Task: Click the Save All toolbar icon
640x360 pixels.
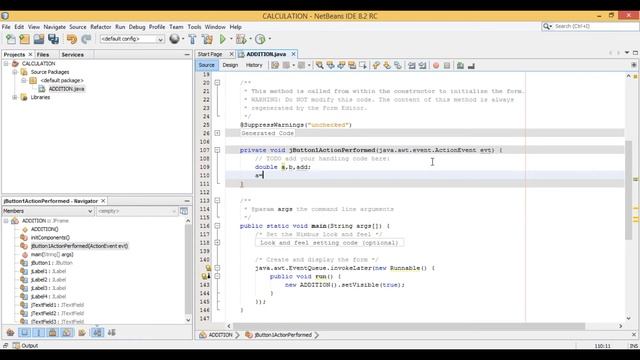Action: pos(53,39)
